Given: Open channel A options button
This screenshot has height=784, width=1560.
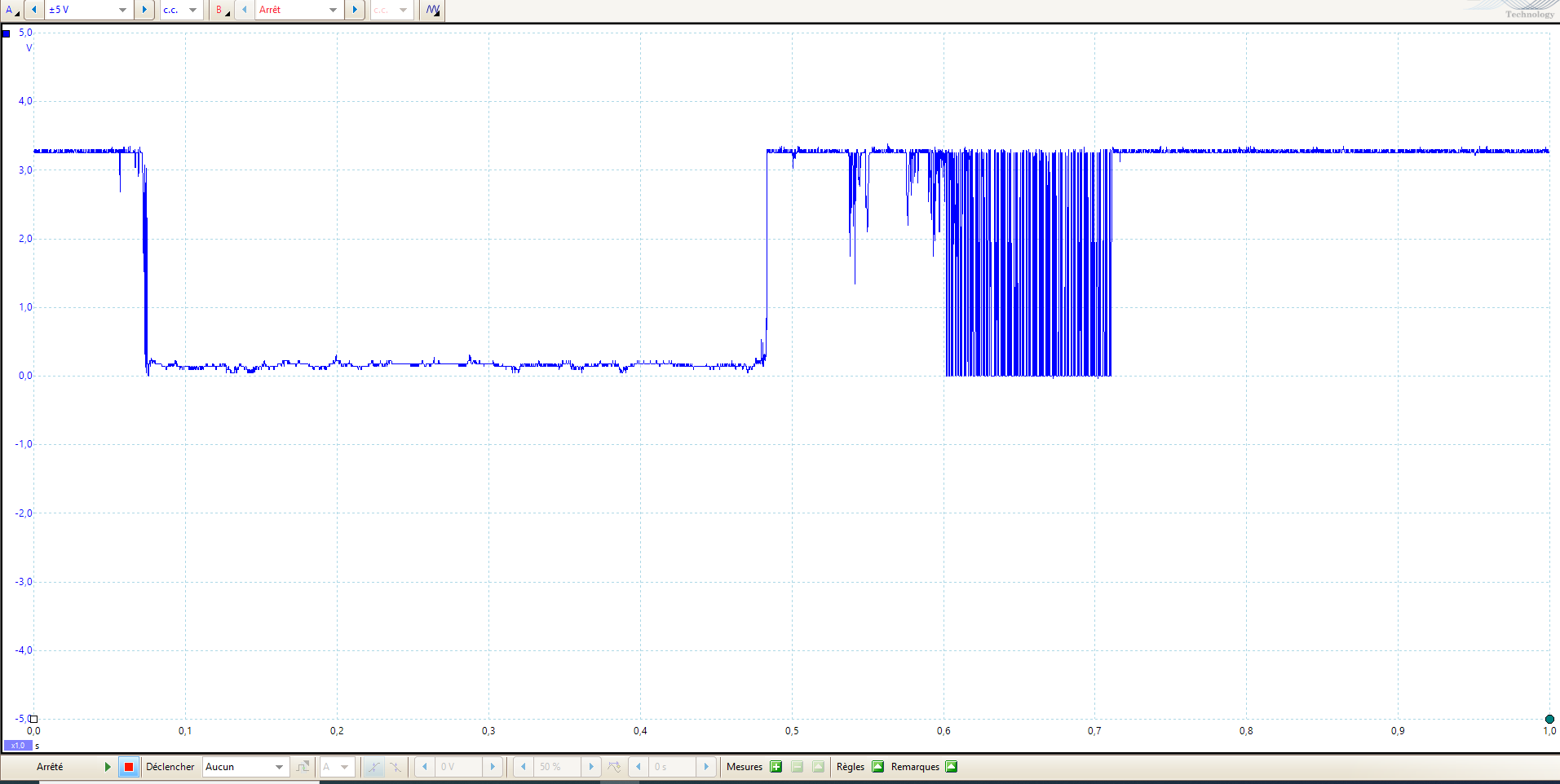Looking at the screenshot, I should point(12,10).
